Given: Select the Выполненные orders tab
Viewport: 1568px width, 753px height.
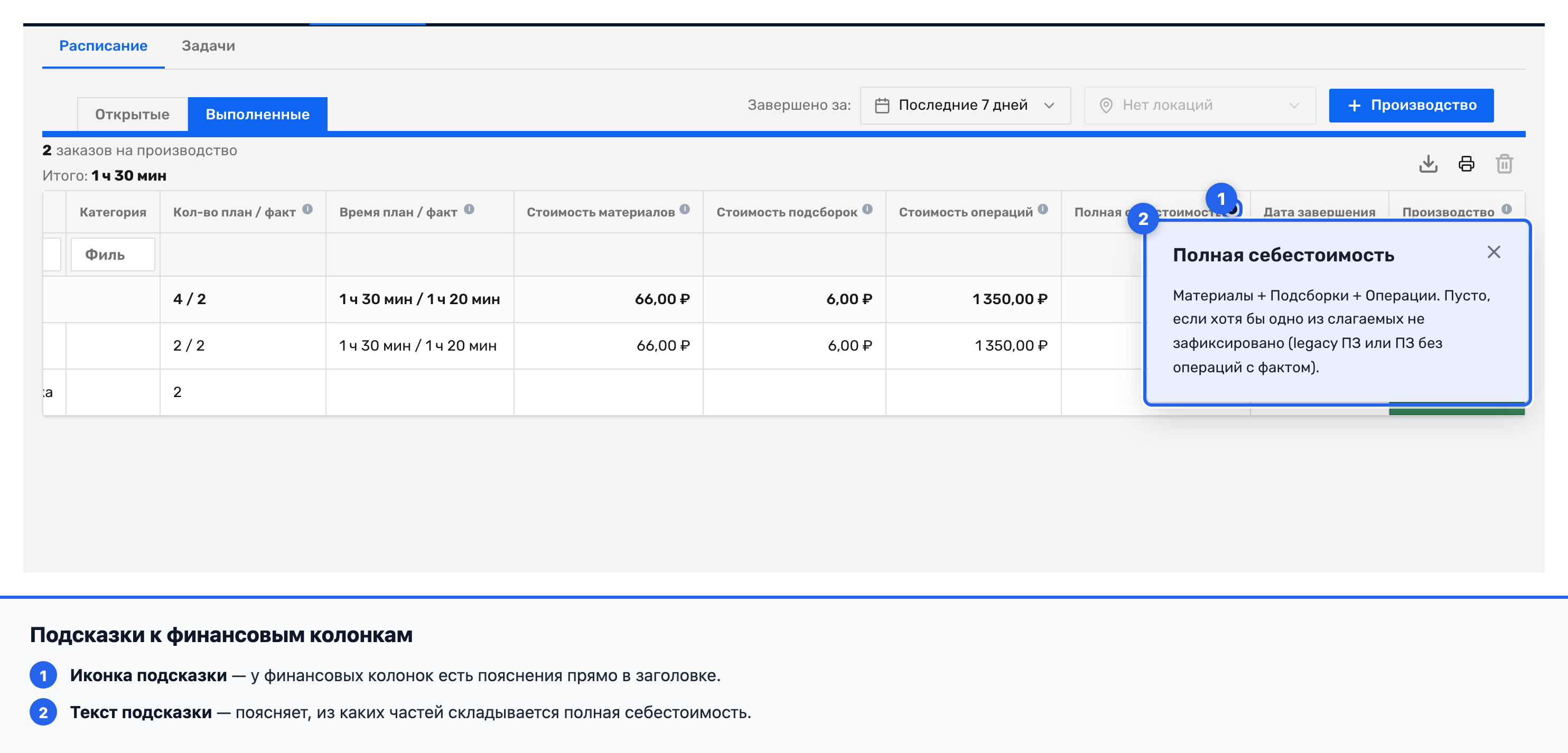Looking at the screenshot, I should [257, 114].
